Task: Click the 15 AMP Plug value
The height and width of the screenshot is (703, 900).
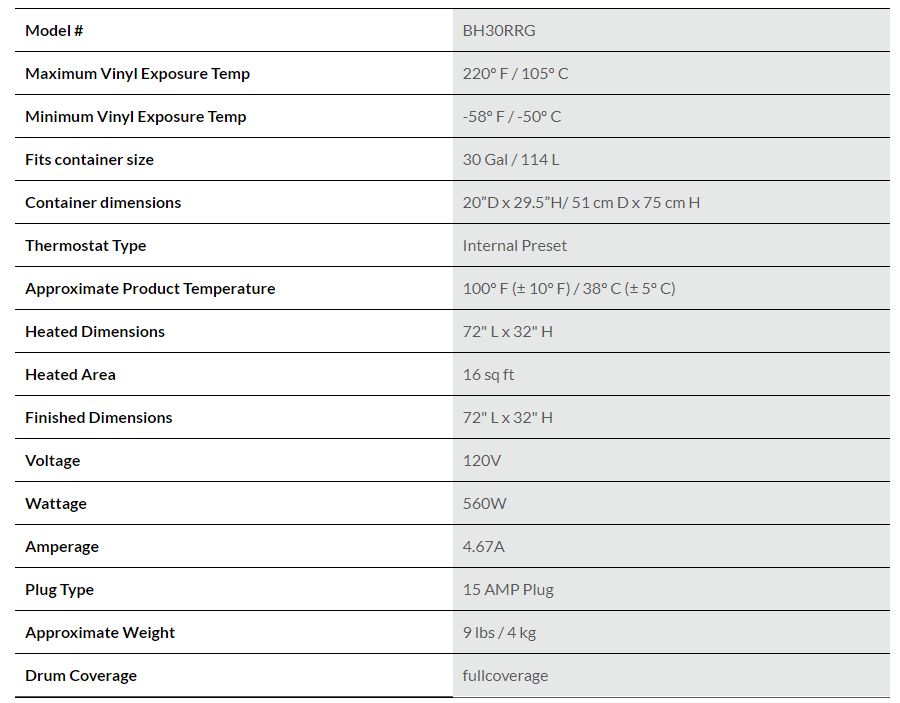Action: pyautogui.click(x=508, y=590)
